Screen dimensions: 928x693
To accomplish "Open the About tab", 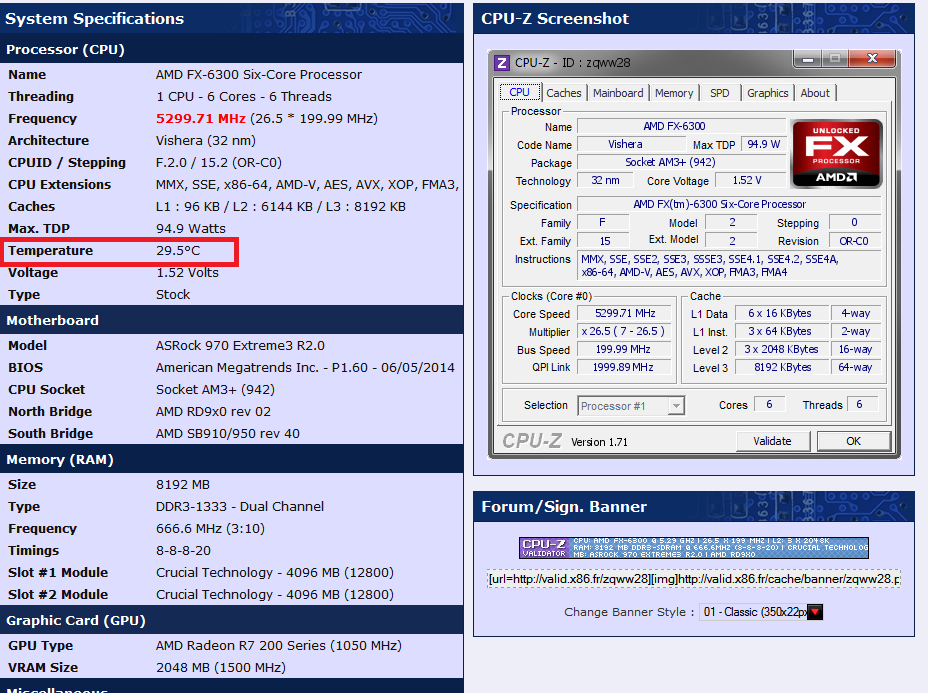I will point(815,93).
